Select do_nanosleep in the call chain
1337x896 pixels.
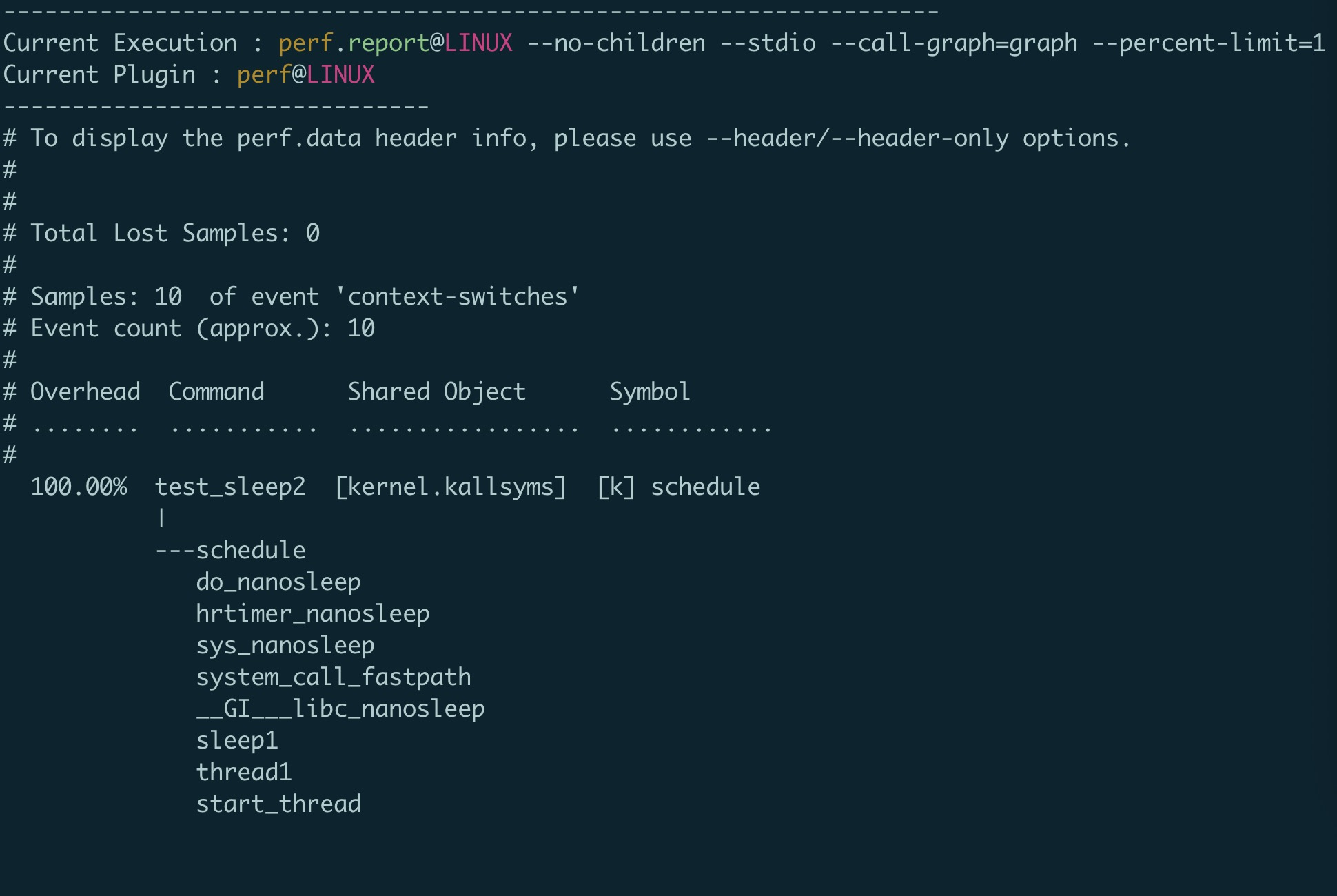click(278, 582)
